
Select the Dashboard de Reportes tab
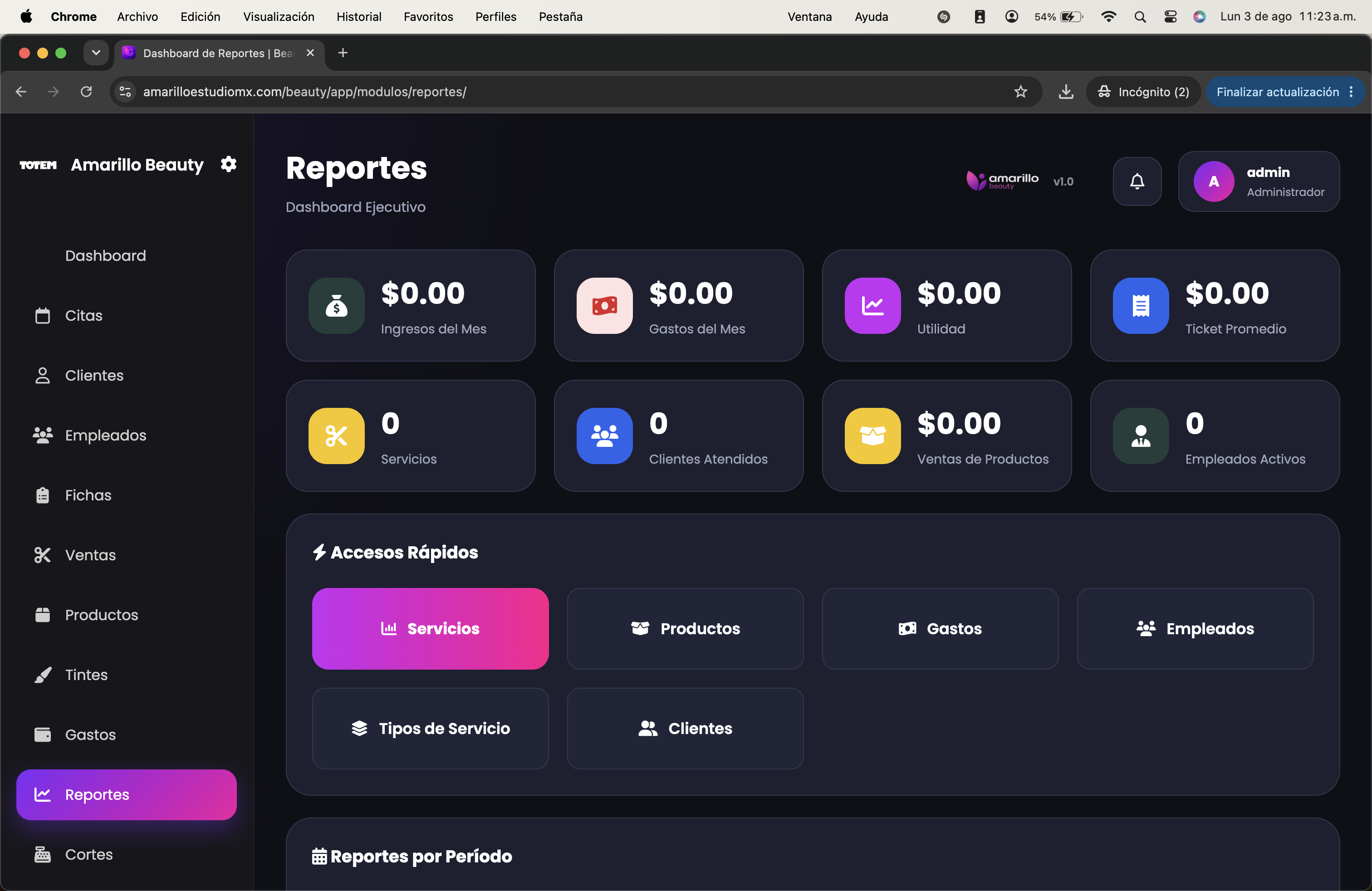(x=219, y=53)
